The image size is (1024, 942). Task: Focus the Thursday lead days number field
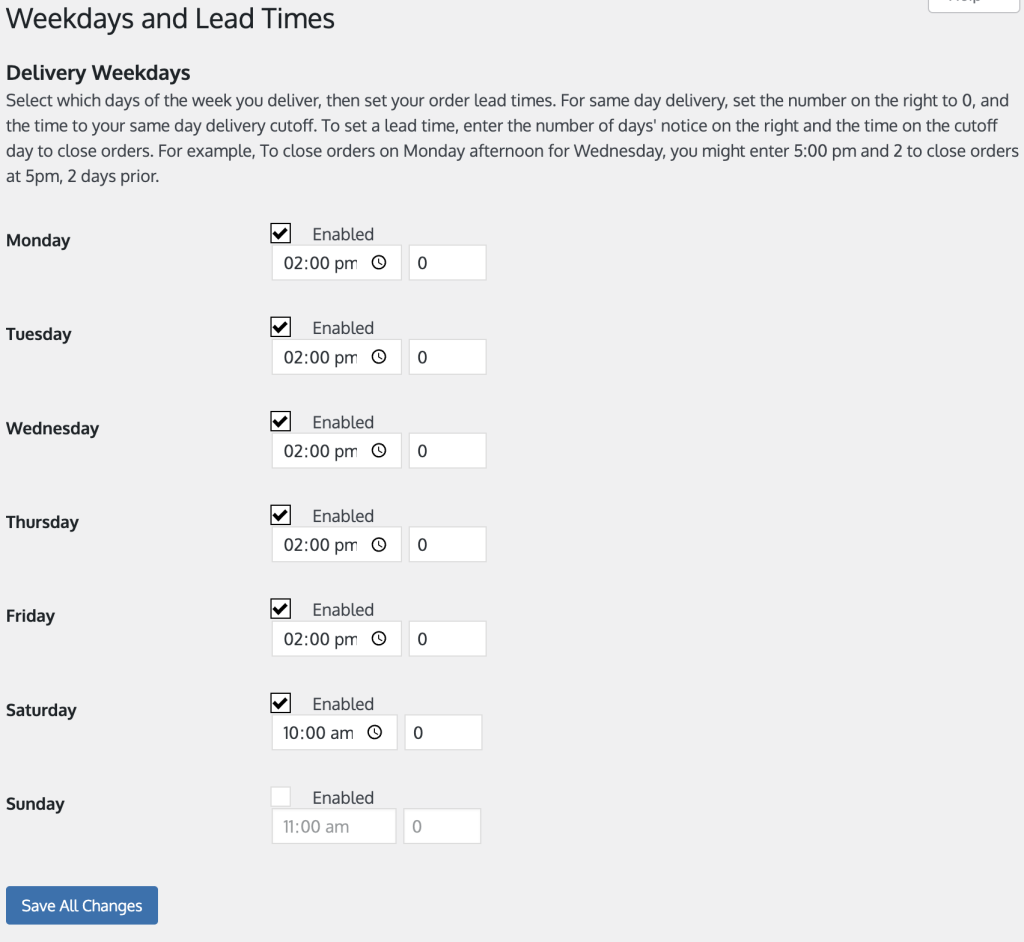[447, 545]
